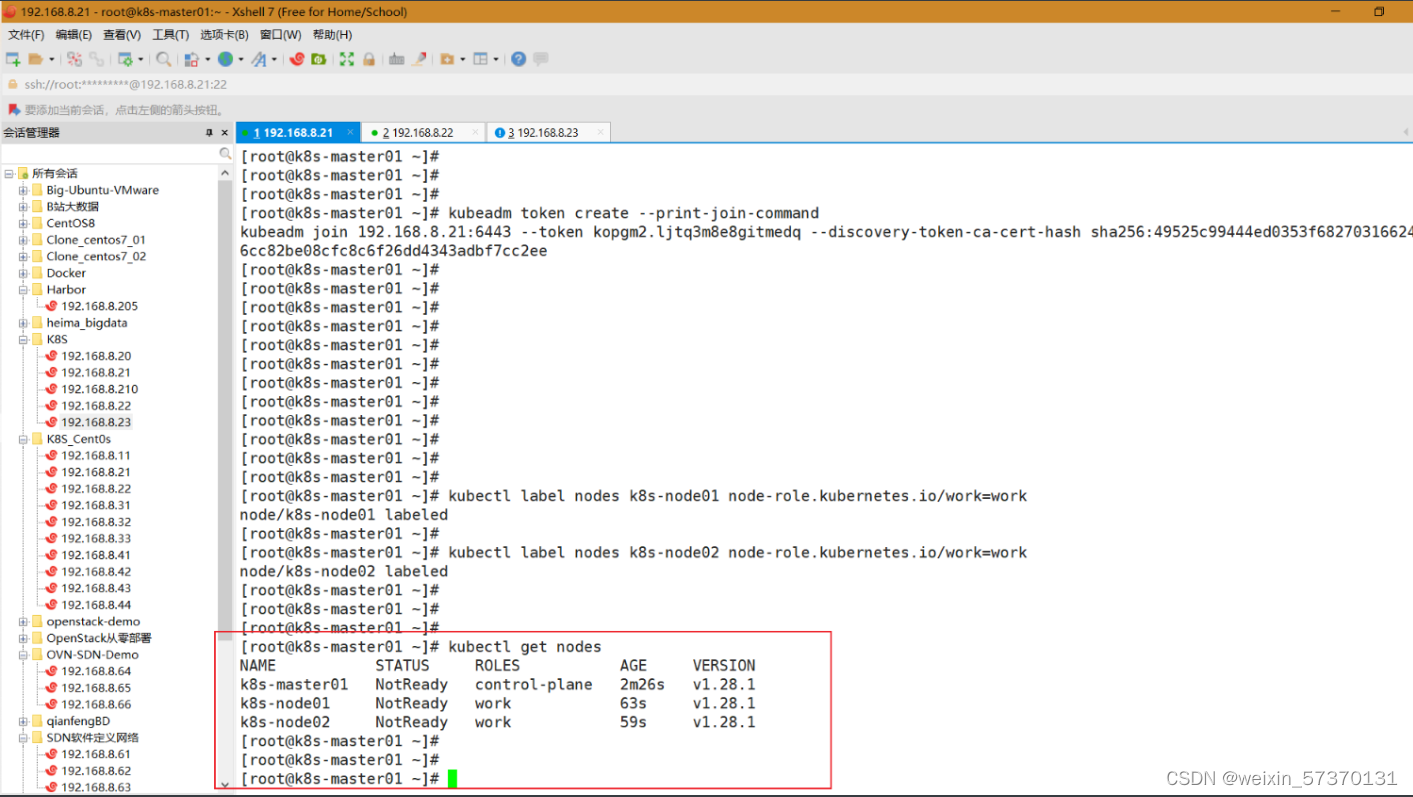Toggle full screen with green arrows icon
The height and width of the screenshot is (797, 1413).
click(x=347, y=59)
